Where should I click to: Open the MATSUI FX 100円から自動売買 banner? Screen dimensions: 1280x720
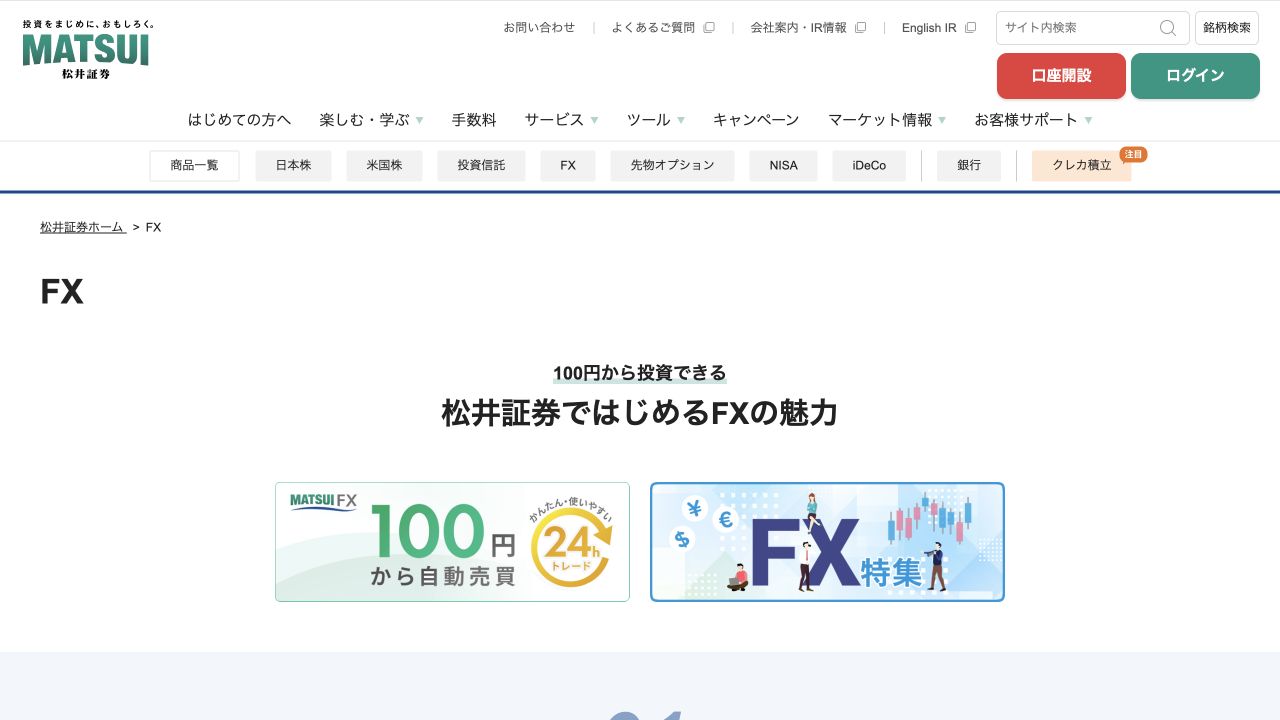coord(452,542)
